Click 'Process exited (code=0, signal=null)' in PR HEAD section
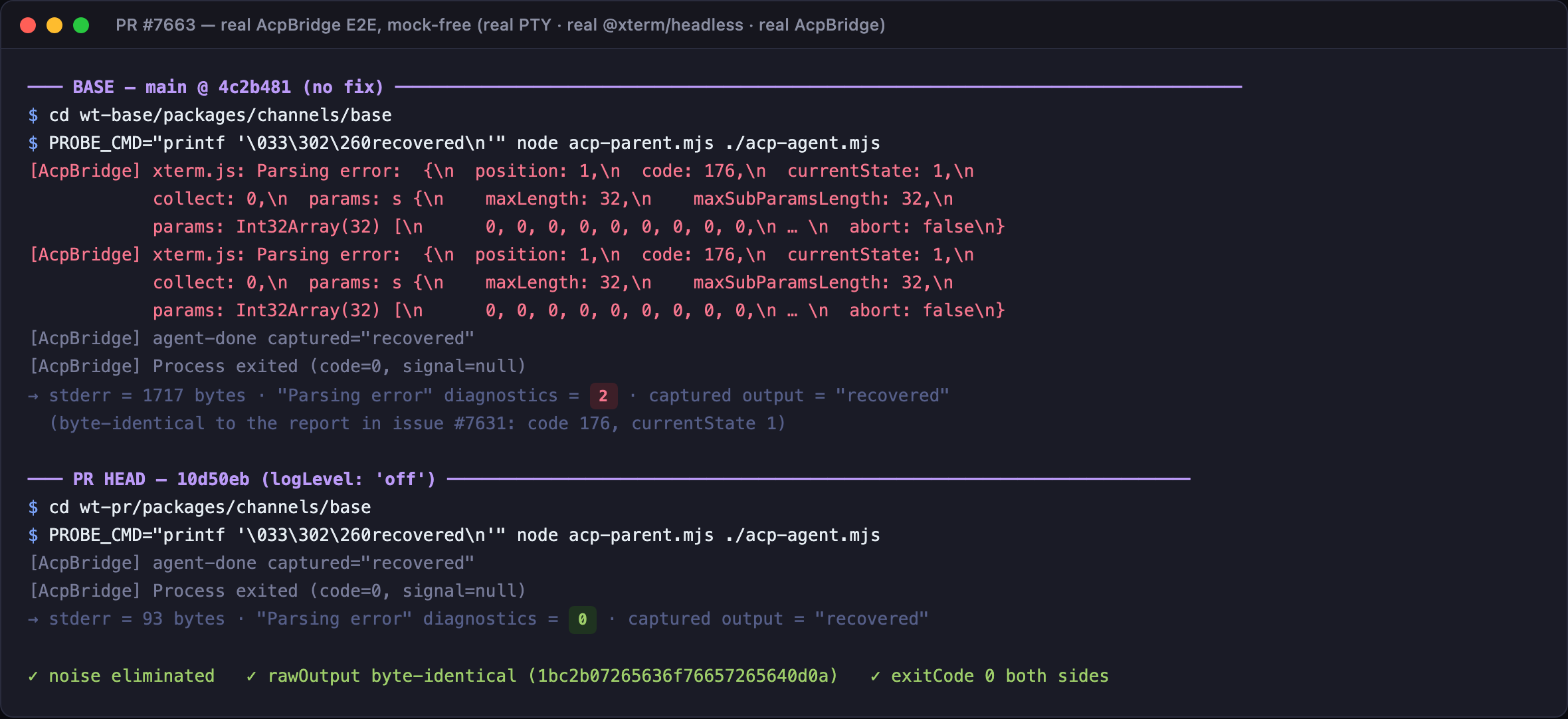Image resolution: width=1568 pixels, height=719 pixels. [x=278, y=591]
